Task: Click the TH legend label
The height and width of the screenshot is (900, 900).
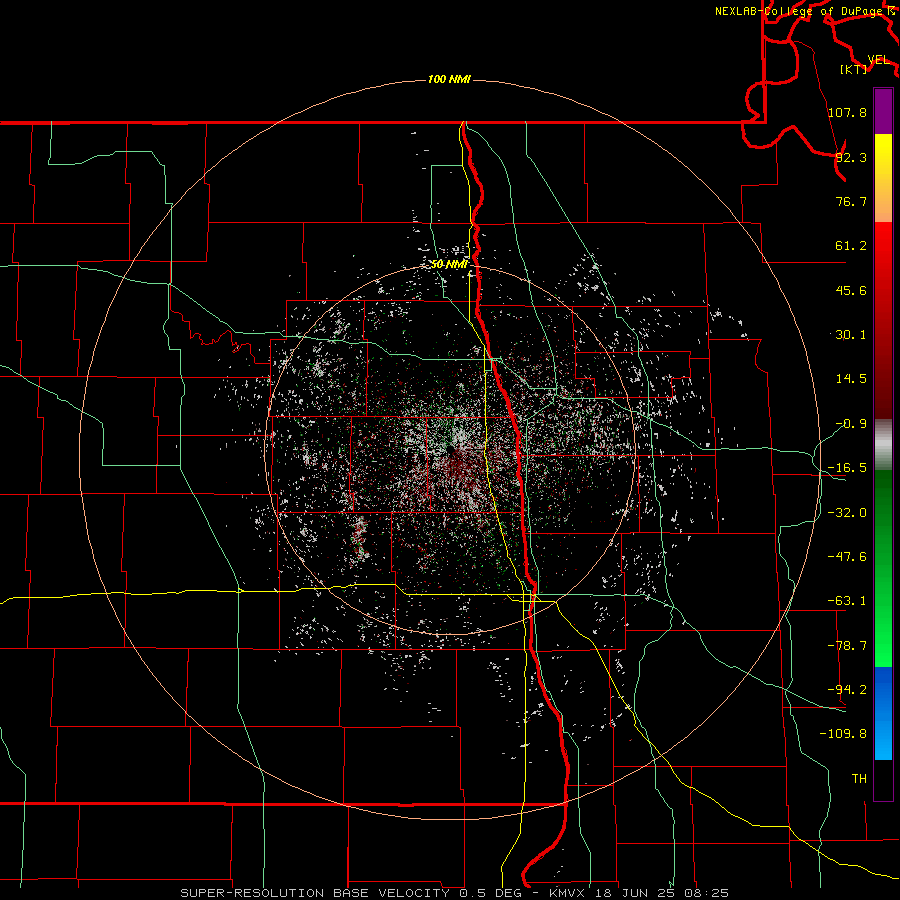Action: point(859,779)
